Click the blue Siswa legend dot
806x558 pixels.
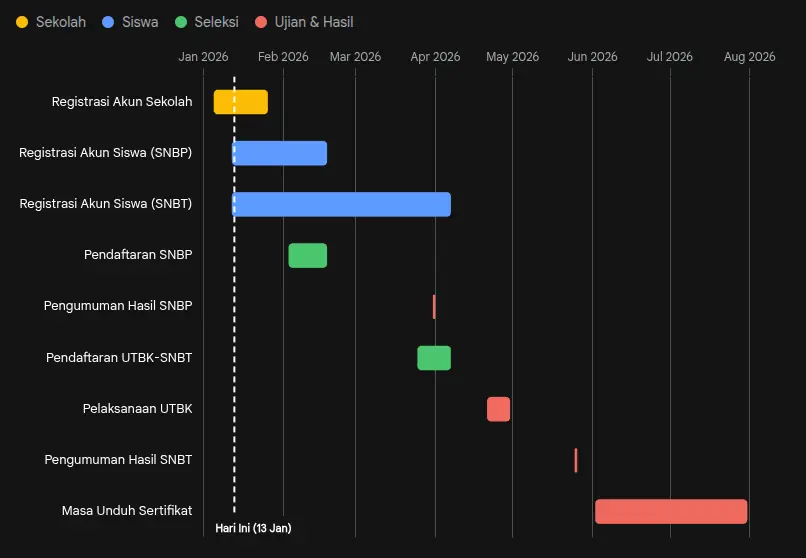point(108,22)
